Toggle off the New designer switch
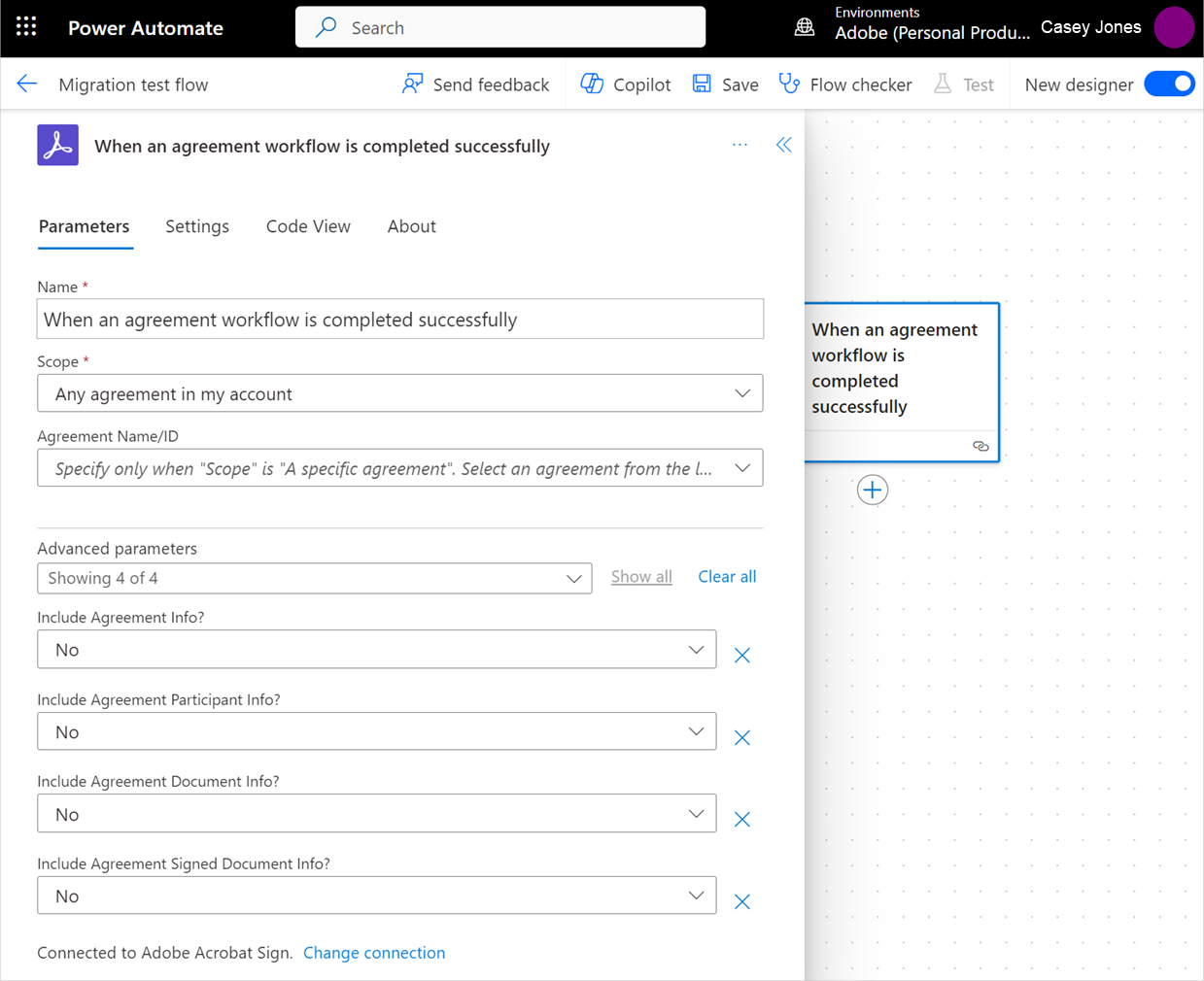 (x=1169, y=84)
